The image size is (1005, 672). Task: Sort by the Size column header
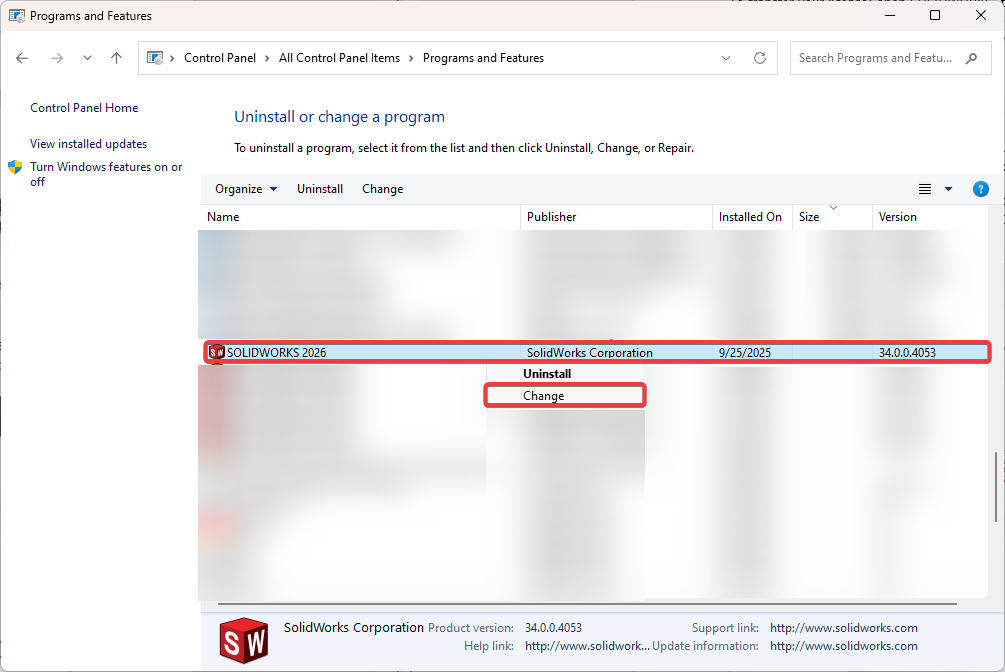(x=832, y=217)
